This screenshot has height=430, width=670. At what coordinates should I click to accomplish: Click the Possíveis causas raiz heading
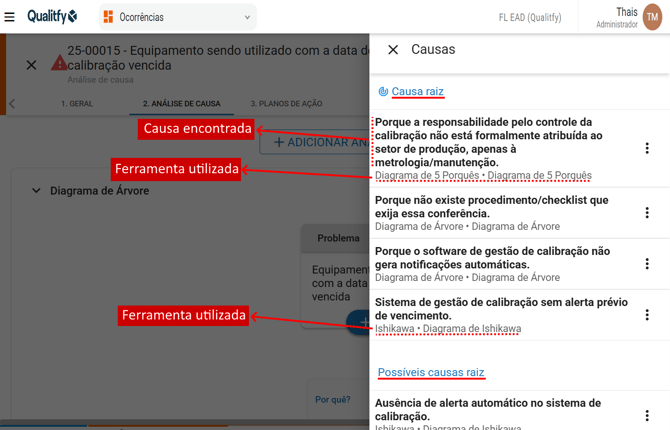point(431,372)
